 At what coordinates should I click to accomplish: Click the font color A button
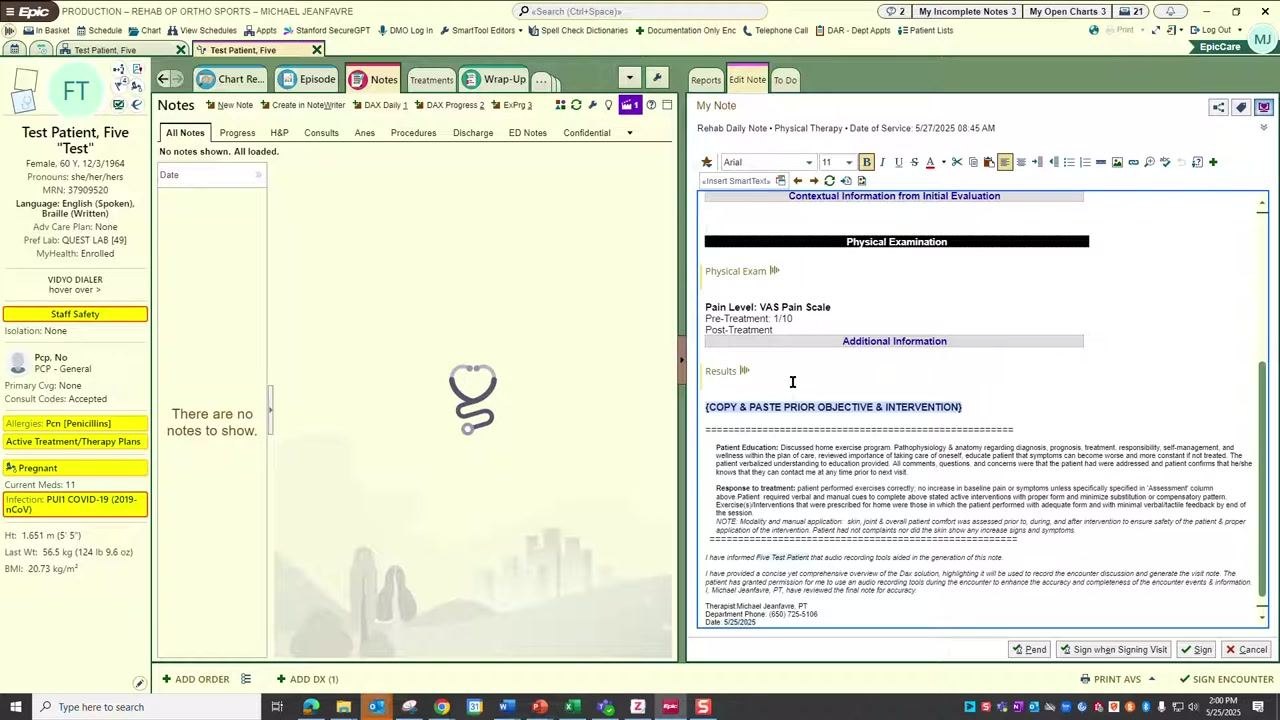point(930,162)
